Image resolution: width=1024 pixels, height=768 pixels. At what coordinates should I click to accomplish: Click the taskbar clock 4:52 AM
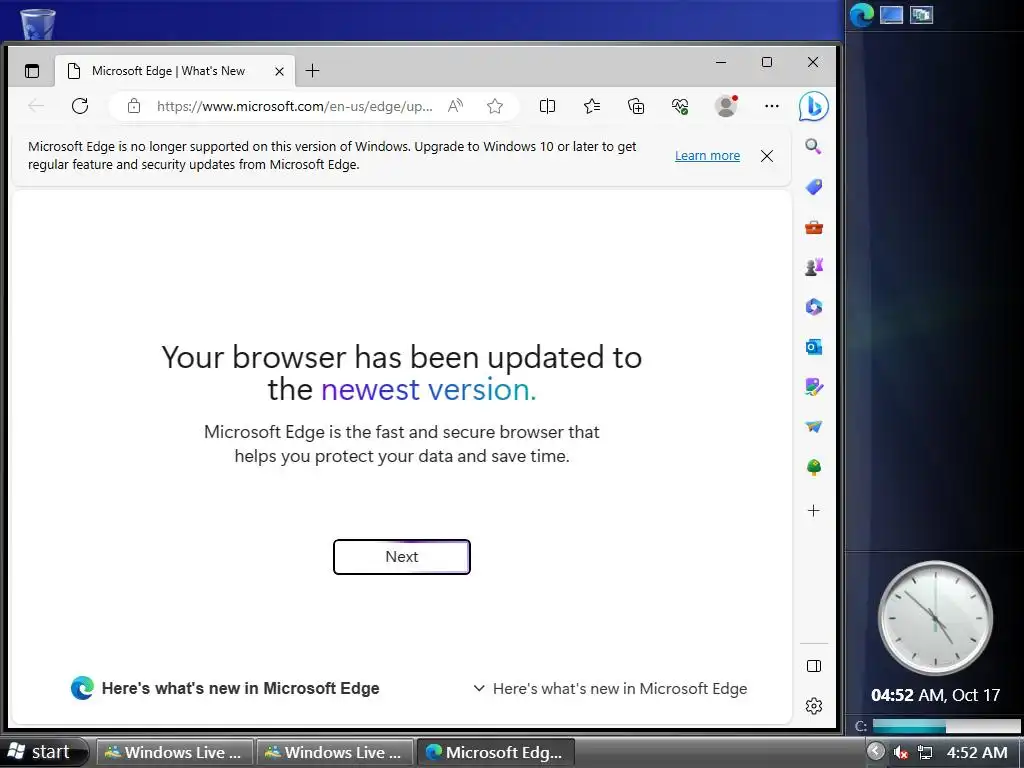[x=977, y=752]
